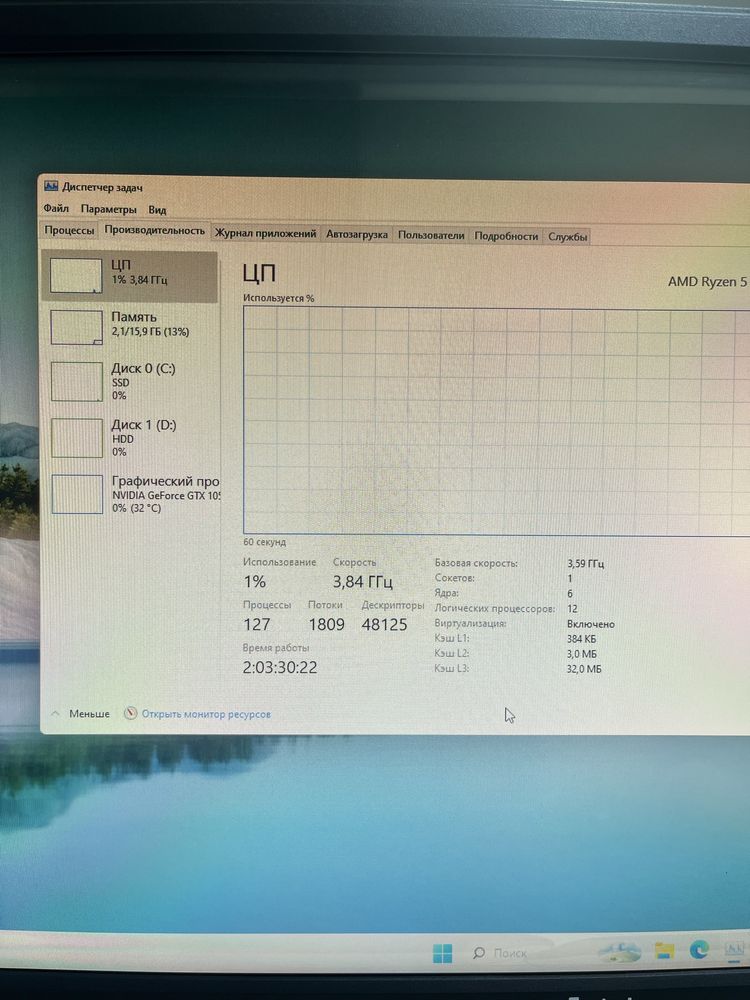Switch to the Пользователи tab
This screenshot has width=750, height=1000.
(x=431, y=235)
